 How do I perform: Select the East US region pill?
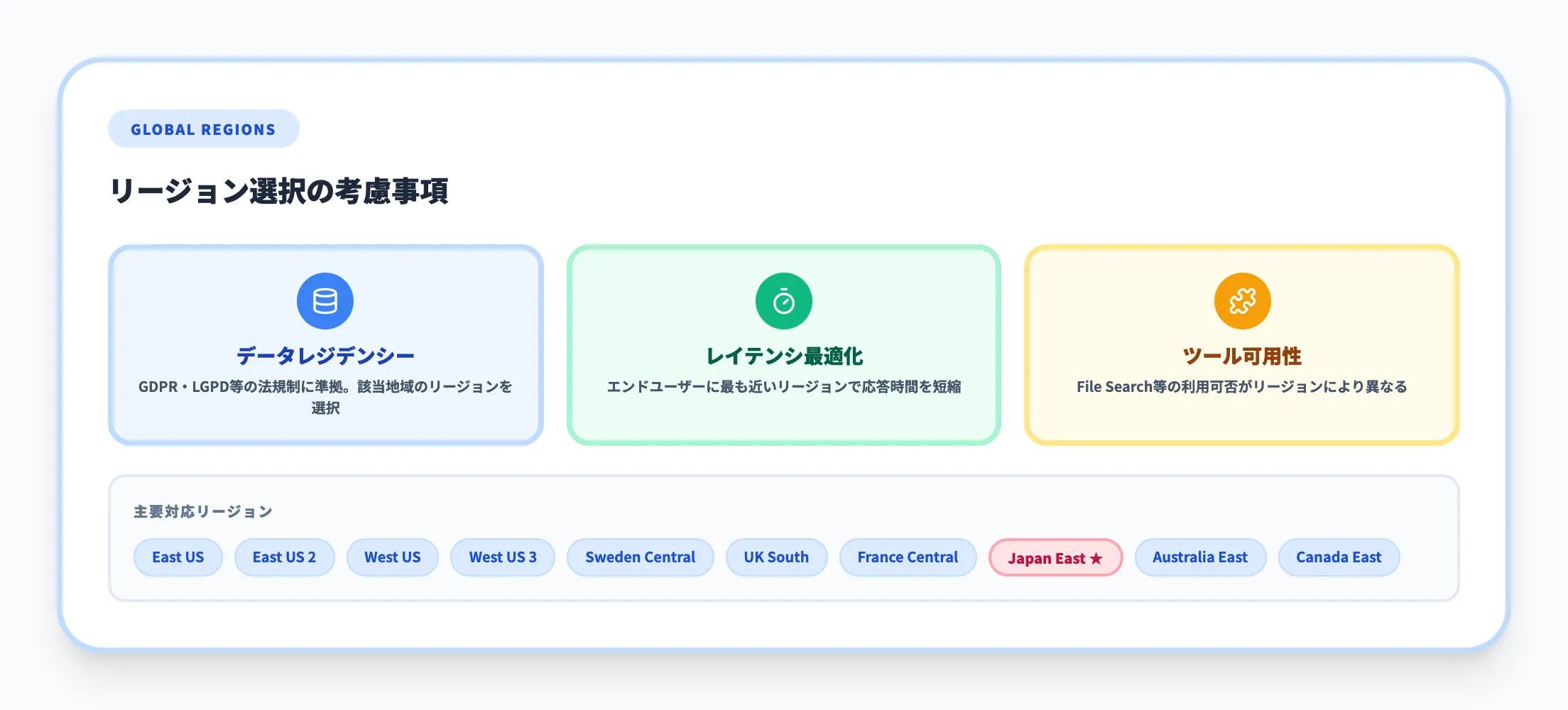point(178,557)
